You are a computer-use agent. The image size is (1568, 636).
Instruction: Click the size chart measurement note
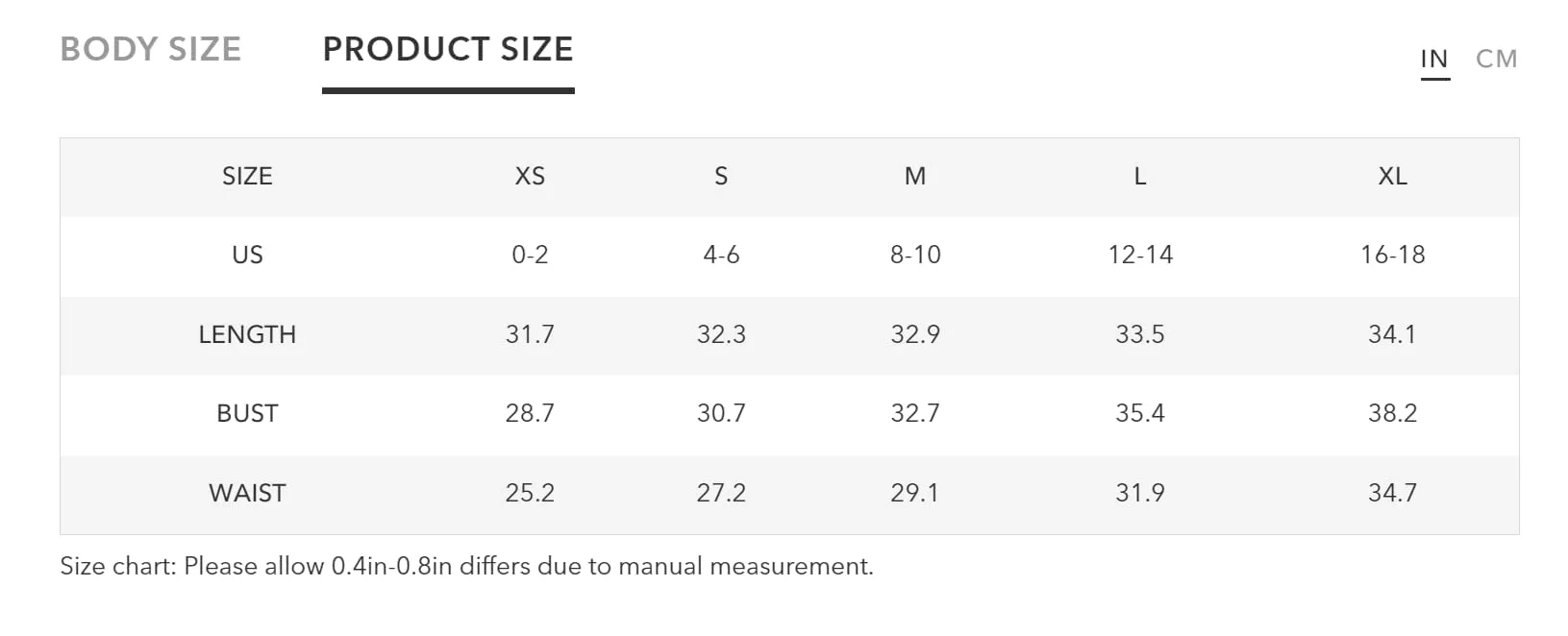[466, 567]
